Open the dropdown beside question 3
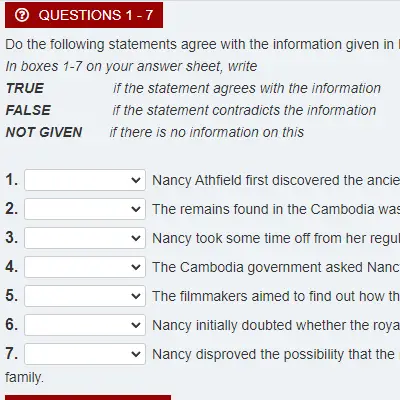400x400 pixels. click(x=85, y=238)
